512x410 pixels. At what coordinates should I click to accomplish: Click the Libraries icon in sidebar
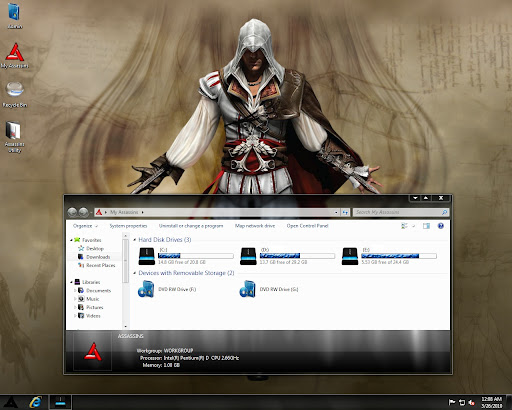pyautogui.click(x=77, y=282)
